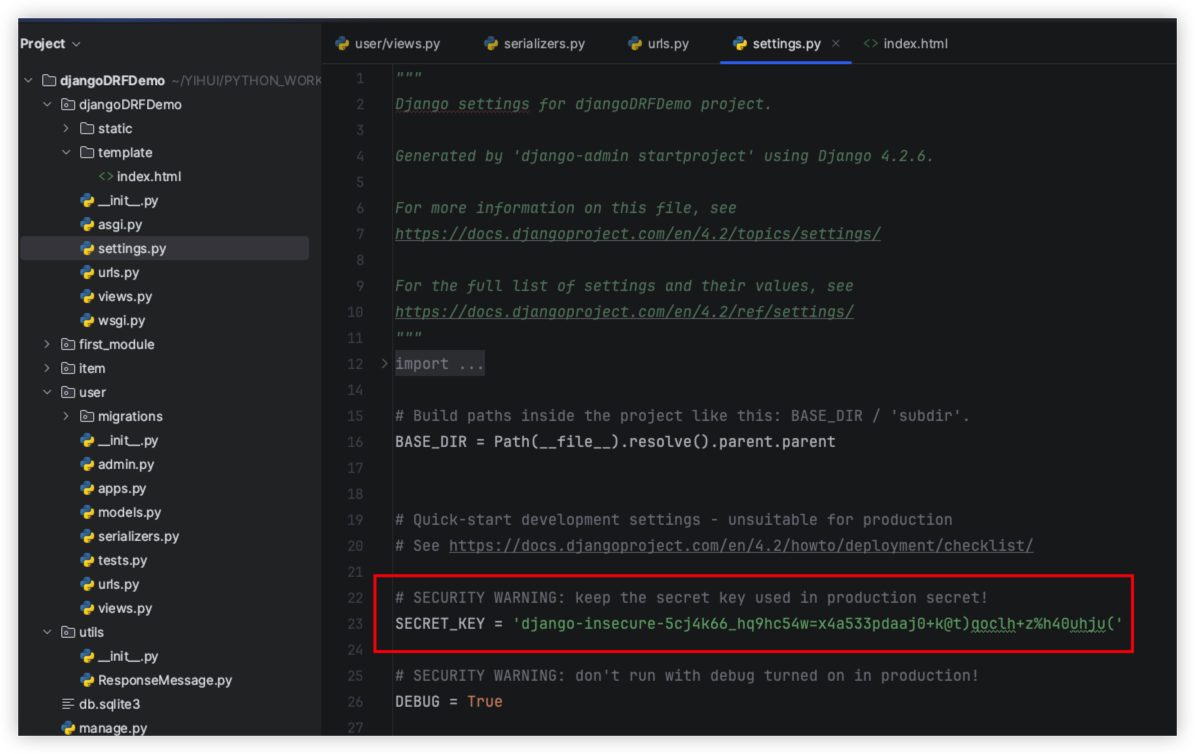Viewport: 1195px width, 754px height.
Task: Open the Project view dropdown
Action: 50,44
